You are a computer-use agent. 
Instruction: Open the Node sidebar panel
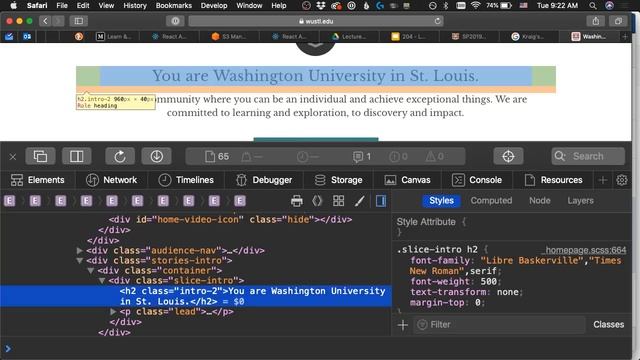540,201
